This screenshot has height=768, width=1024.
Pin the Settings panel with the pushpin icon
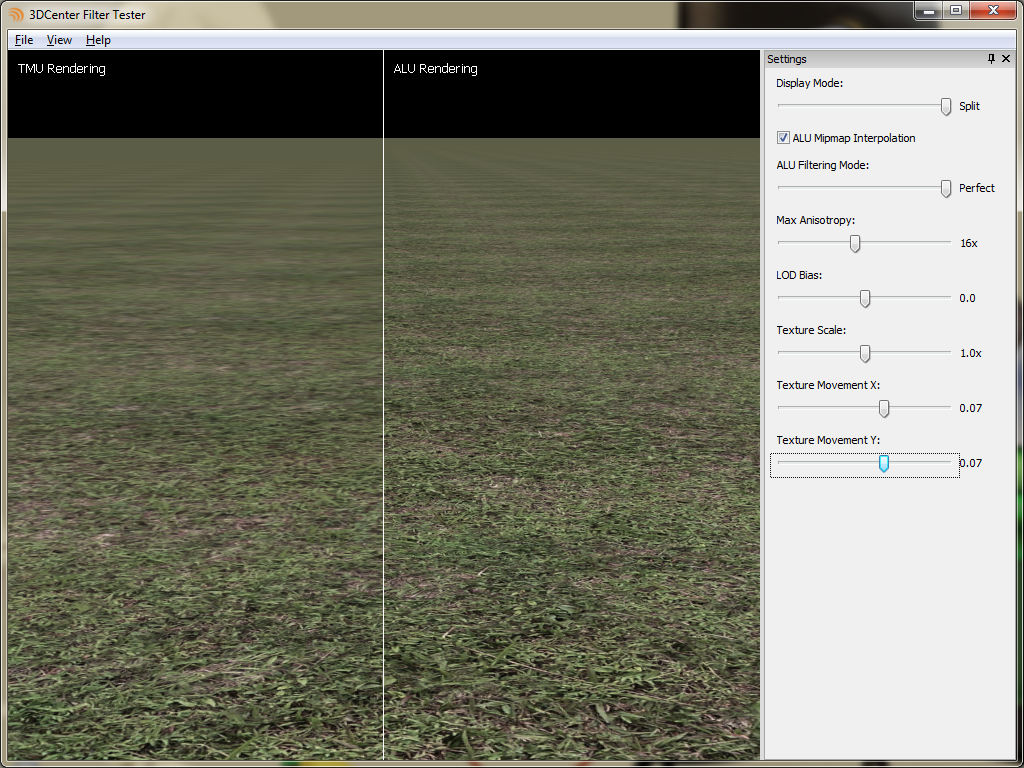(x=991, y=59)
